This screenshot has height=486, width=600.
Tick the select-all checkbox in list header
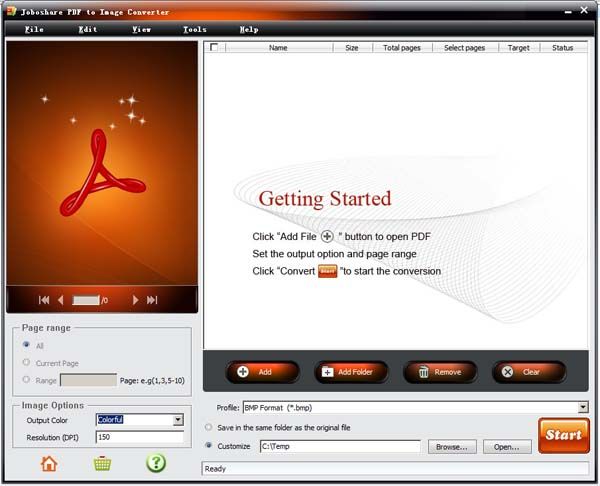click(214, 47)
